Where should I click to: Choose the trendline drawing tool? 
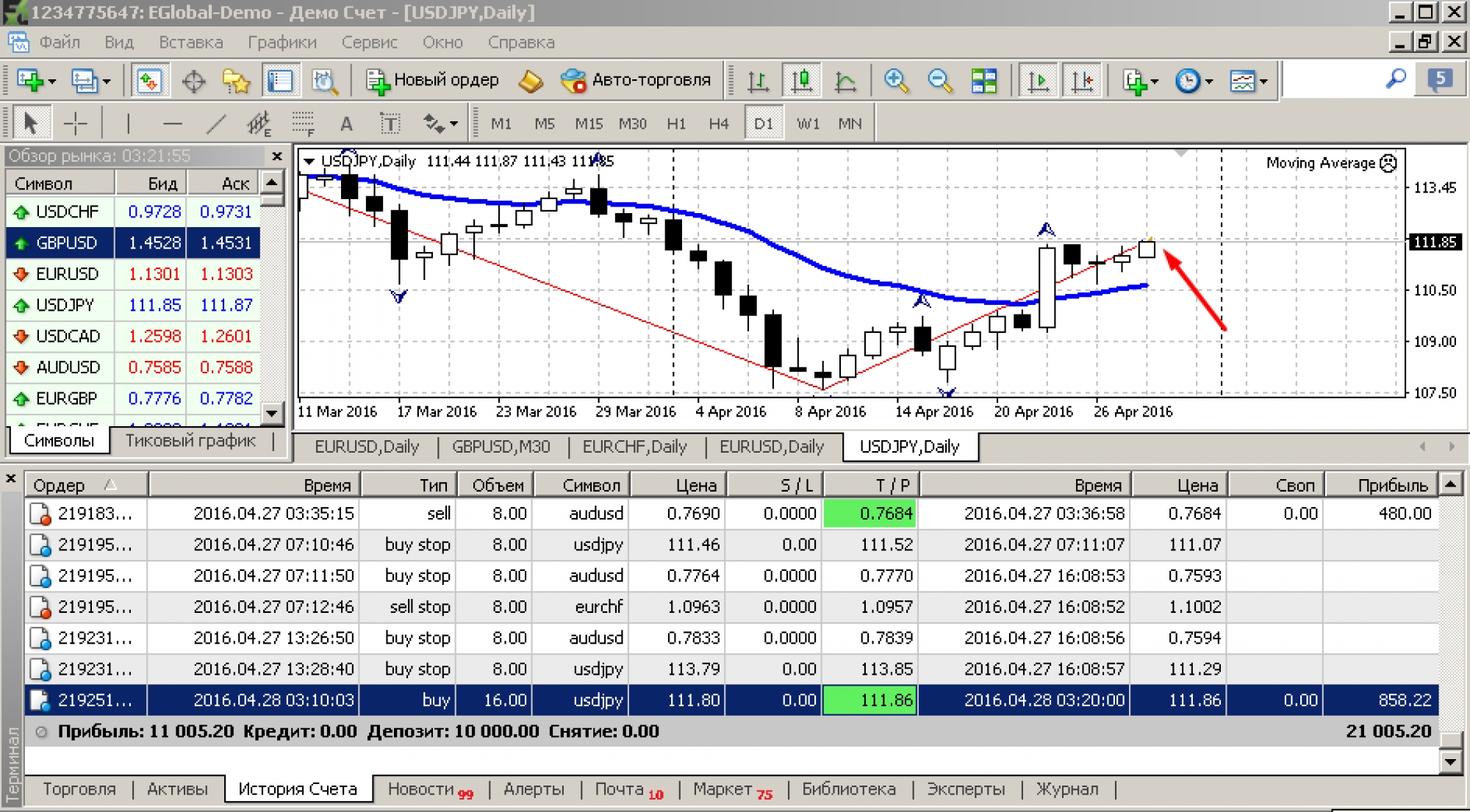click(215, 123)
